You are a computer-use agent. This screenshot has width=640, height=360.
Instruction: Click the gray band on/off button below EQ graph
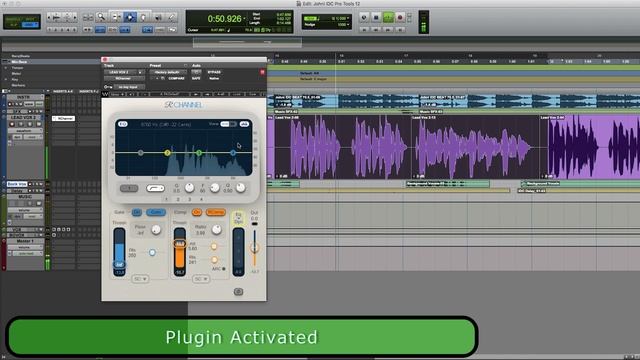pos(129,188)
